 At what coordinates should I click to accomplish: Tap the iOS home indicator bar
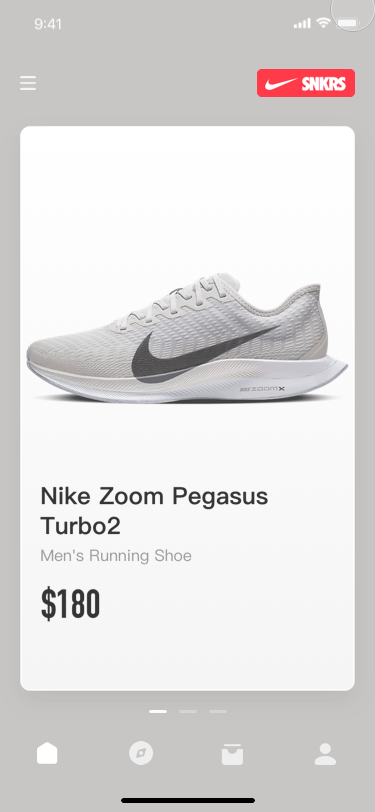(188, 800)
